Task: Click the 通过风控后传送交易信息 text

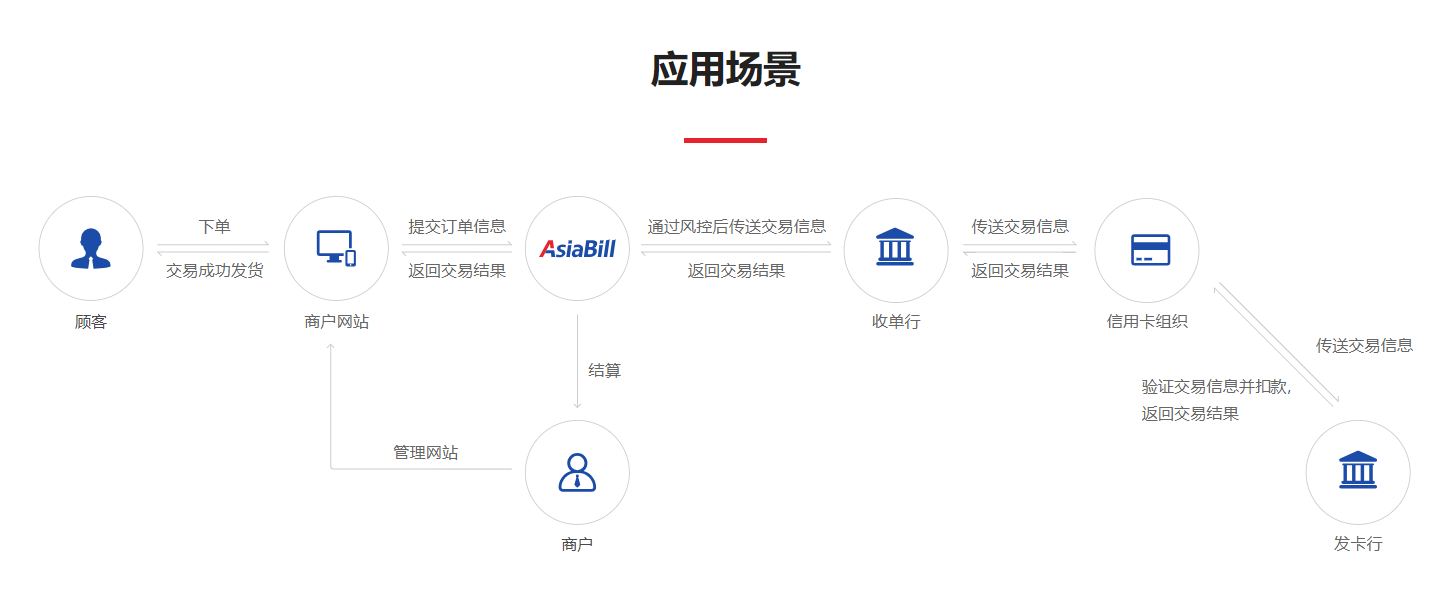Action: click(737, 227)
